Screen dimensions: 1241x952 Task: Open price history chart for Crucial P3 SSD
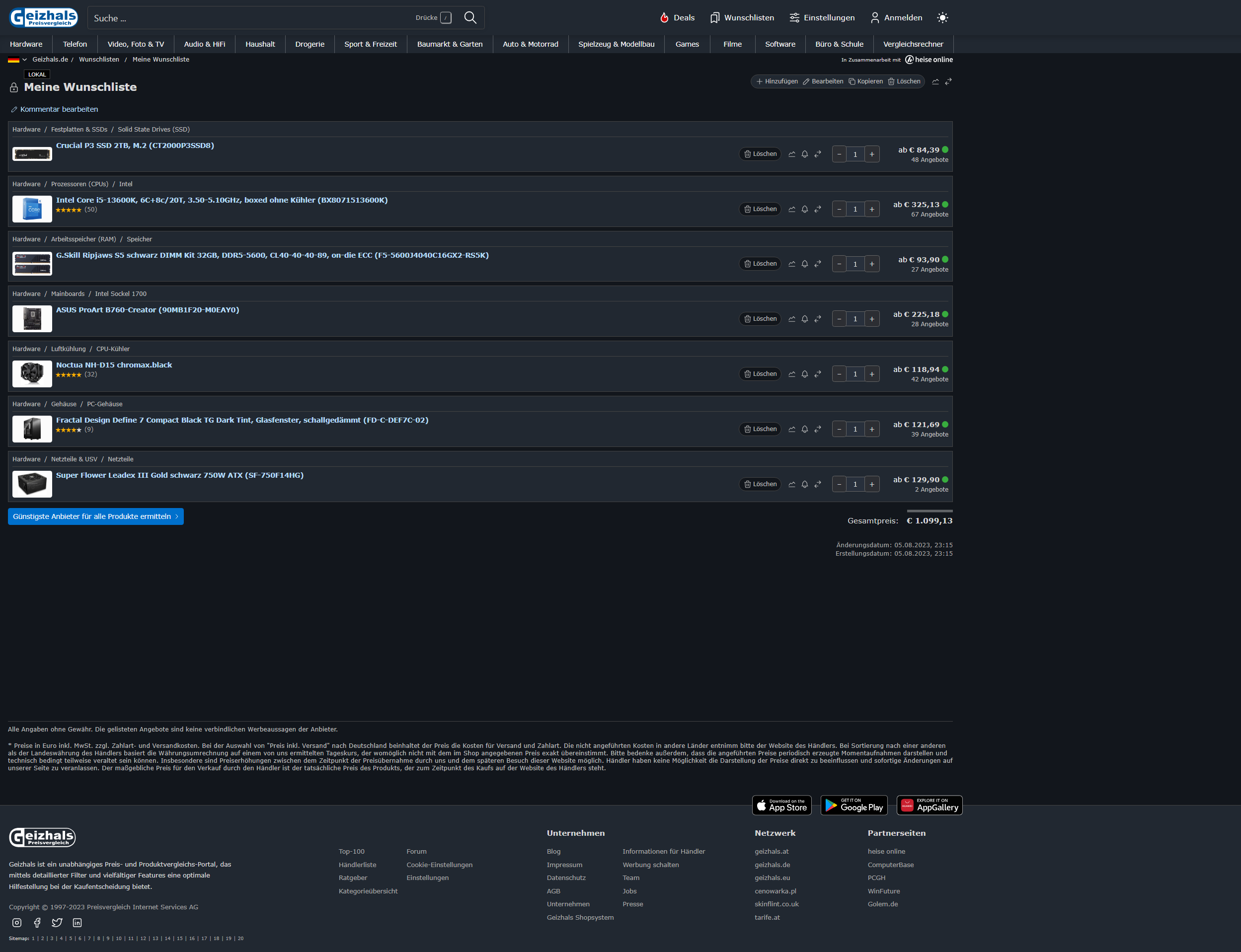coord(791,154)
